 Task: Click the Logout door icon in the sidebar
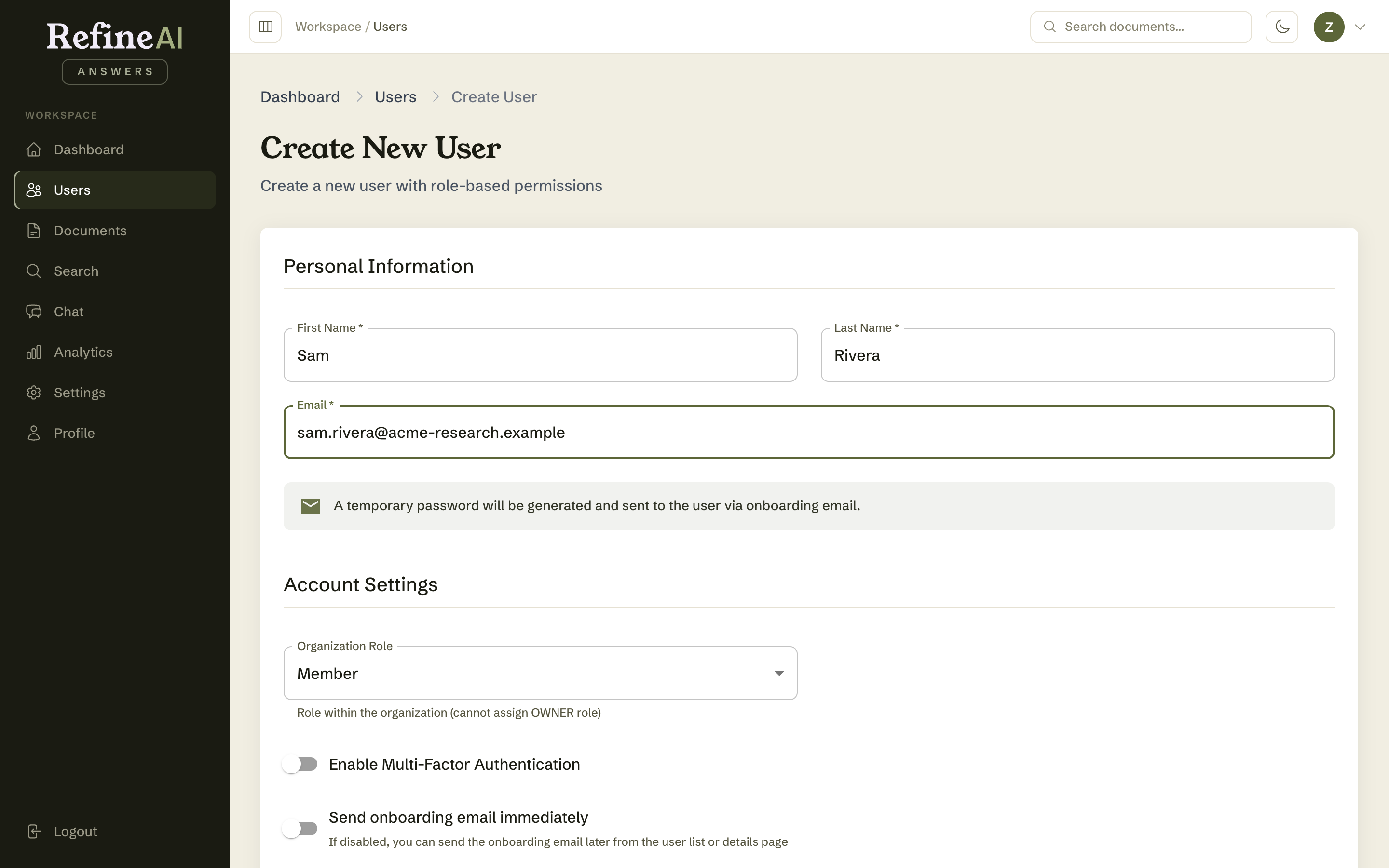pos(34,831)
